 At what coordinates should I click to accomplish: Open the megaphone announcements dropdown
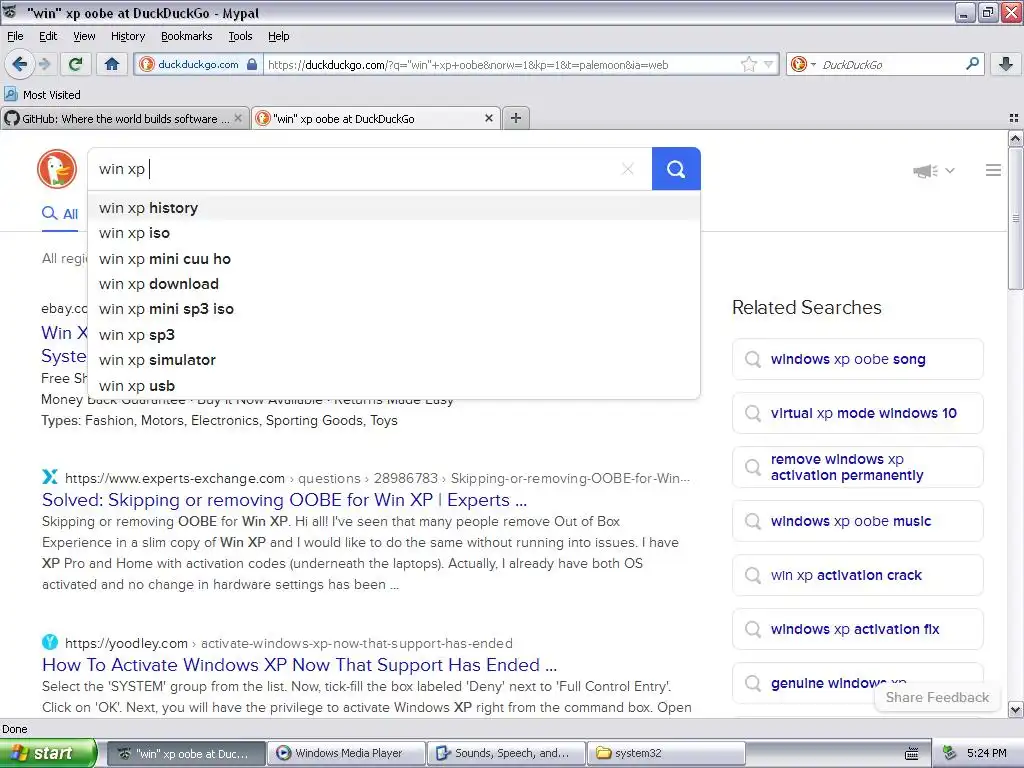point(934,170)
